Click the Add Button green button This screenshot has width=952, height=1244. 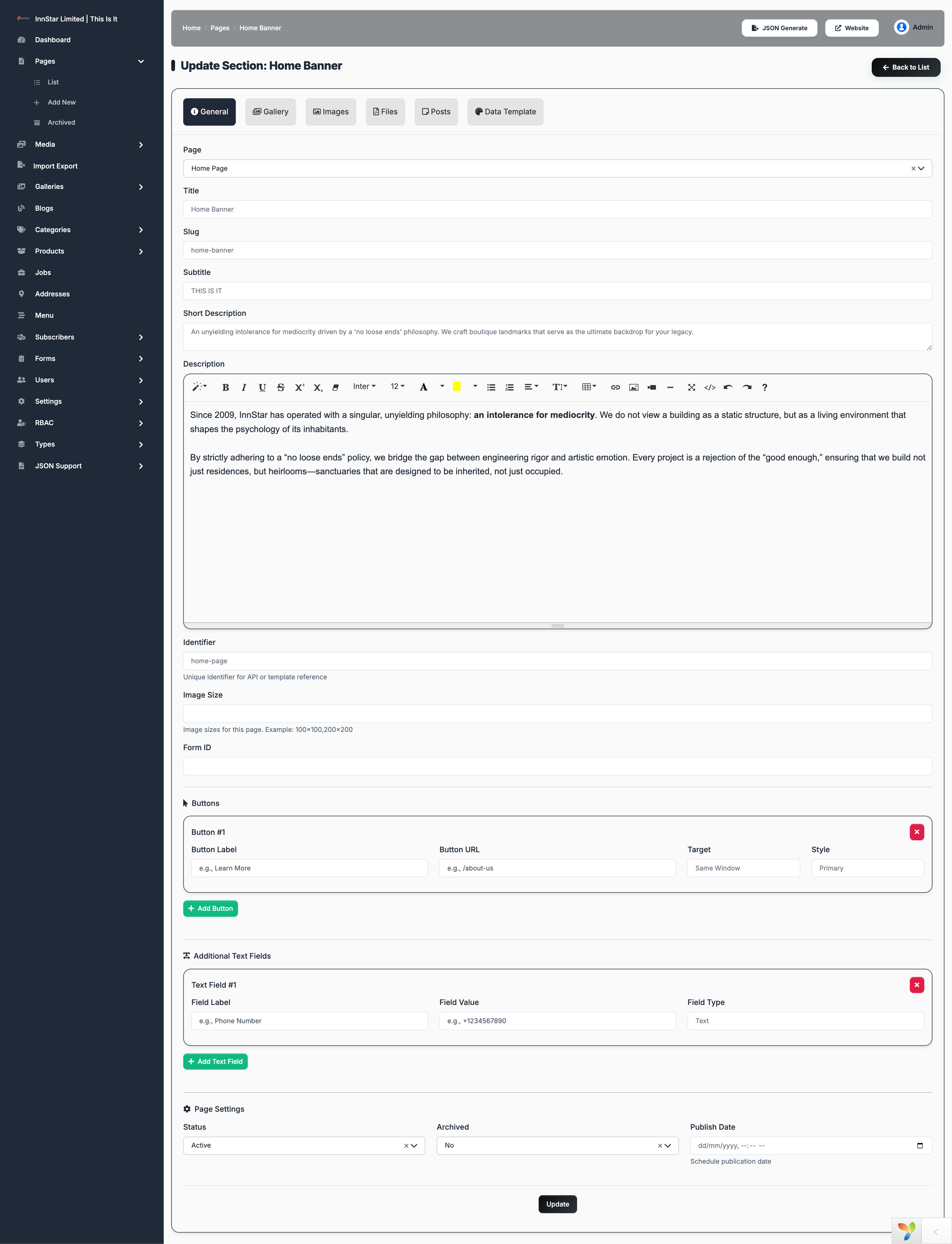210,909
